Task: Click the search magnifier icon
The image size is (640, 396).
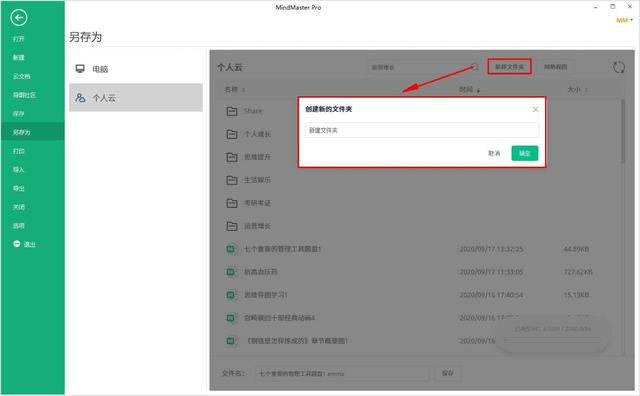Action: pyautogui.click(x=475, y=67)
